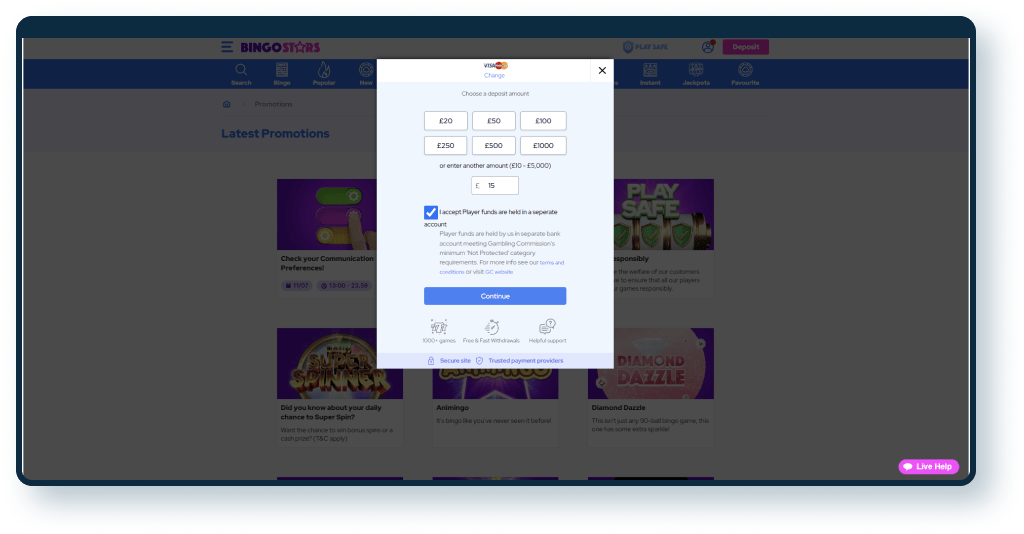The height and width of the screenshot is (534, 1024).
Task: Change the Visa/Mastercard payment method
Action: tap(495, 75)
